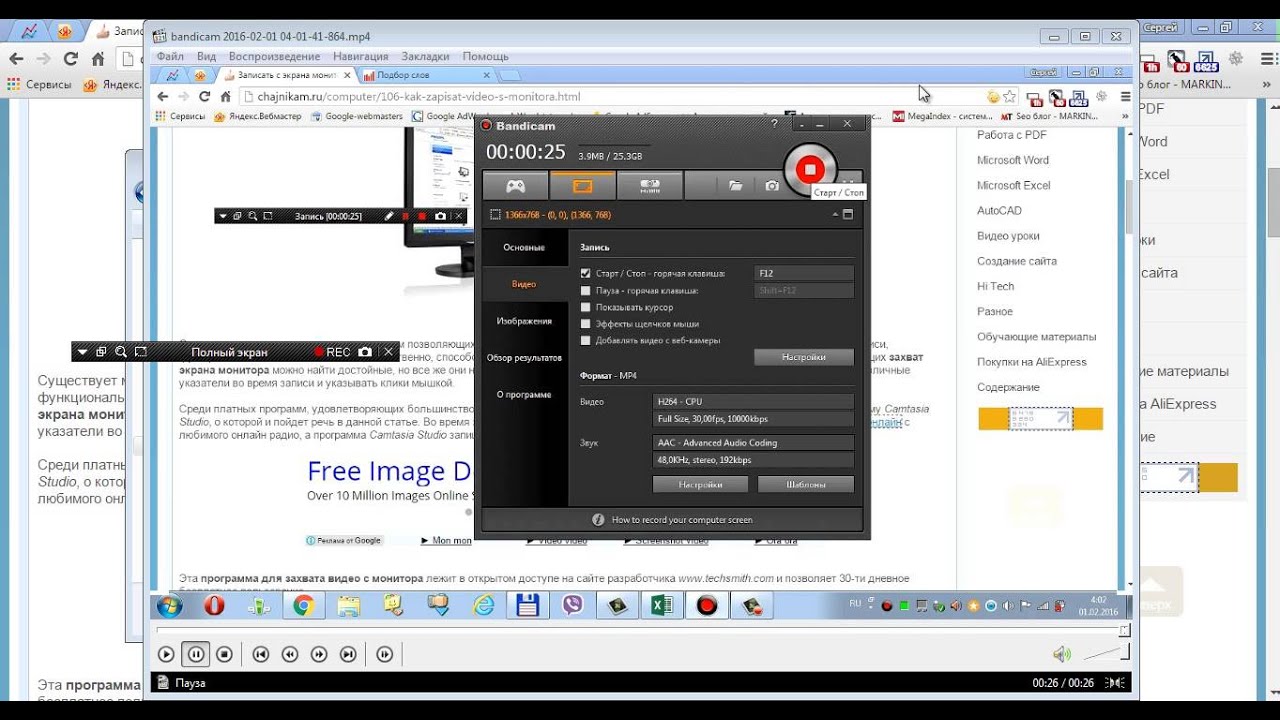This screenshot has height=720, width=1280.
Task: Open the Microsoft Excel link in the site sidebar
Action: [x=1014, y=186]
